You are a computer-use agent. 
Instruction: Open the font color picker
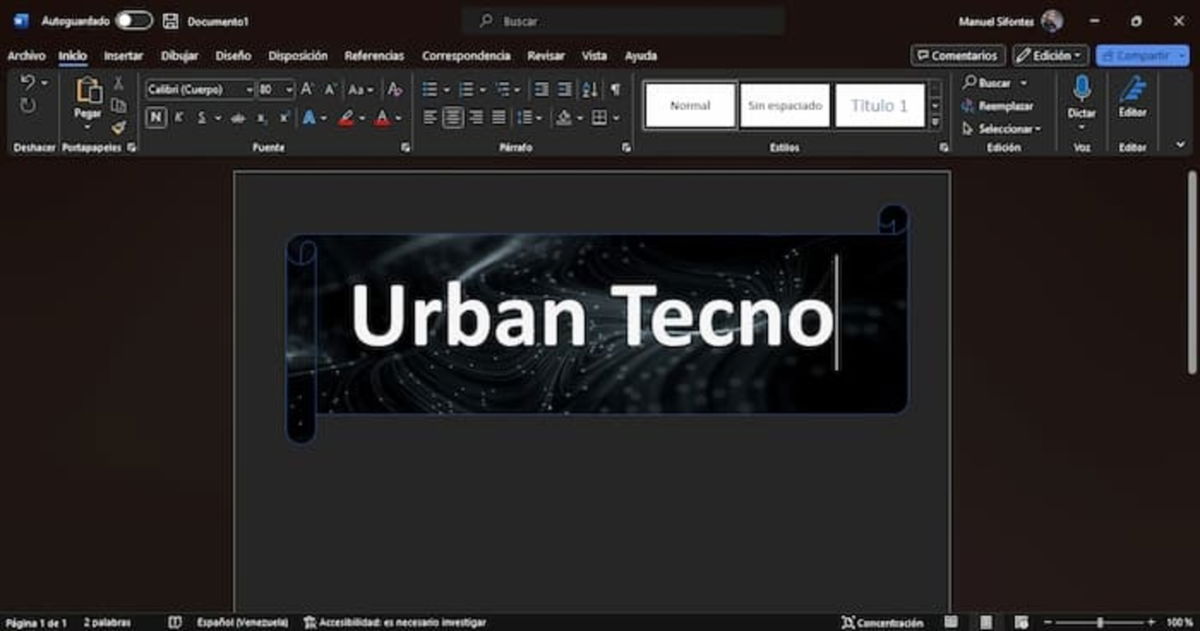(380, 118)
